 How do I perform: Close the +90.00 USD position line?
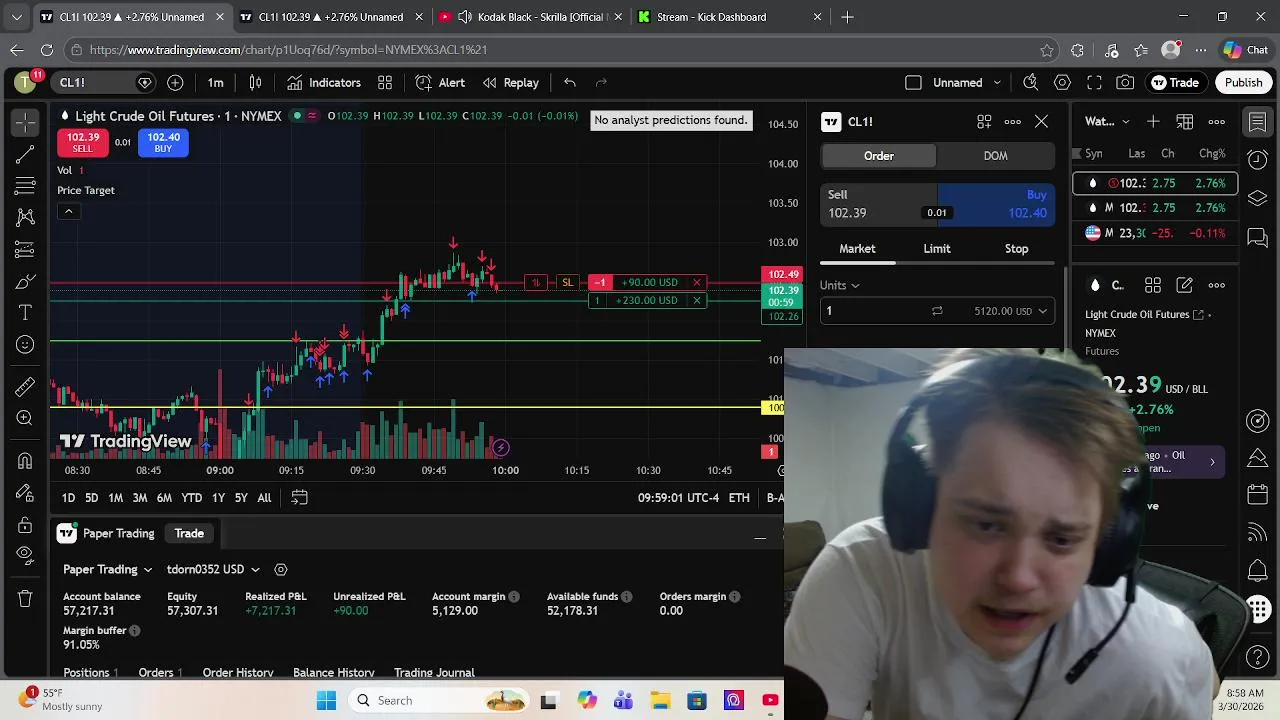click(697, 282)
